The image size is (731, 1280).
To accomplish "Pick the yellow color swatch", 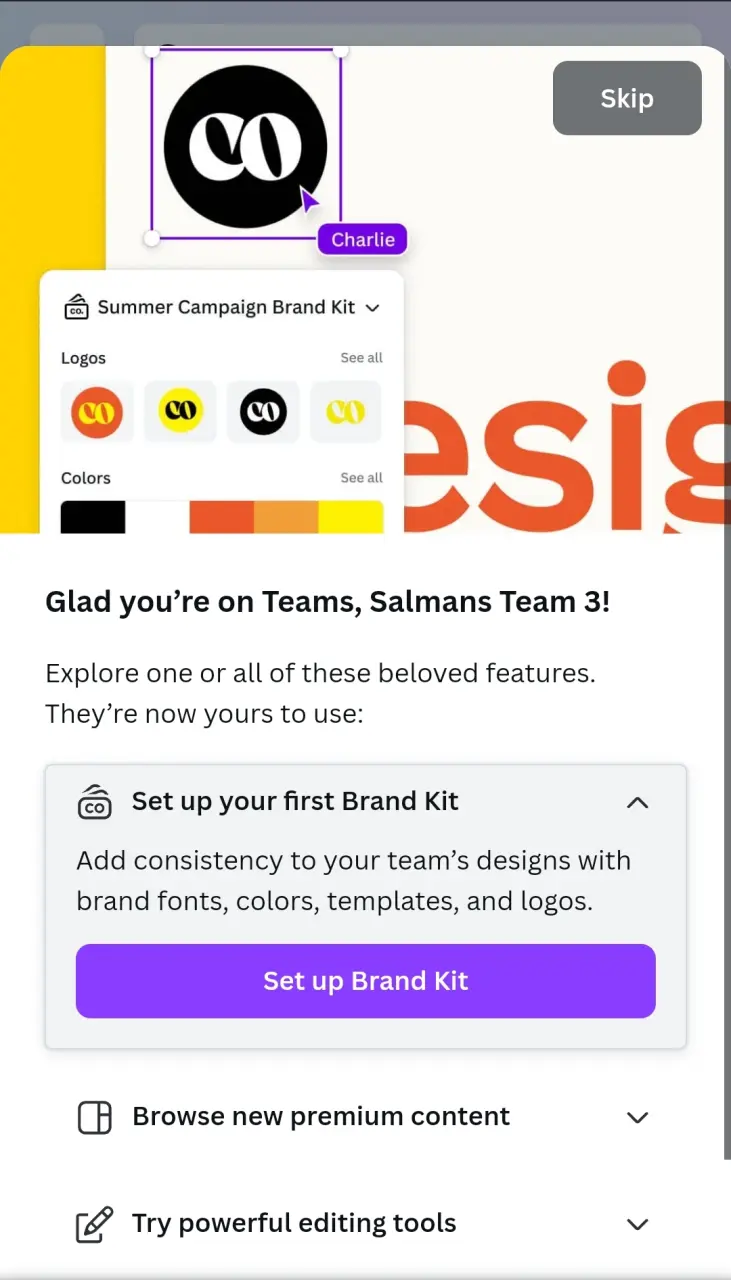I will click(351, 517).
